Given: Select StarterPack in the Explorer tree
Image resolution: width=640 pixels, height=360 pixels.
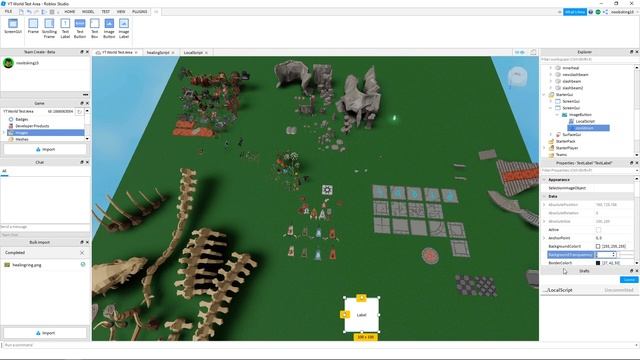Looking at the screenshot, I should pyautogui.click(x=565, y=141).
